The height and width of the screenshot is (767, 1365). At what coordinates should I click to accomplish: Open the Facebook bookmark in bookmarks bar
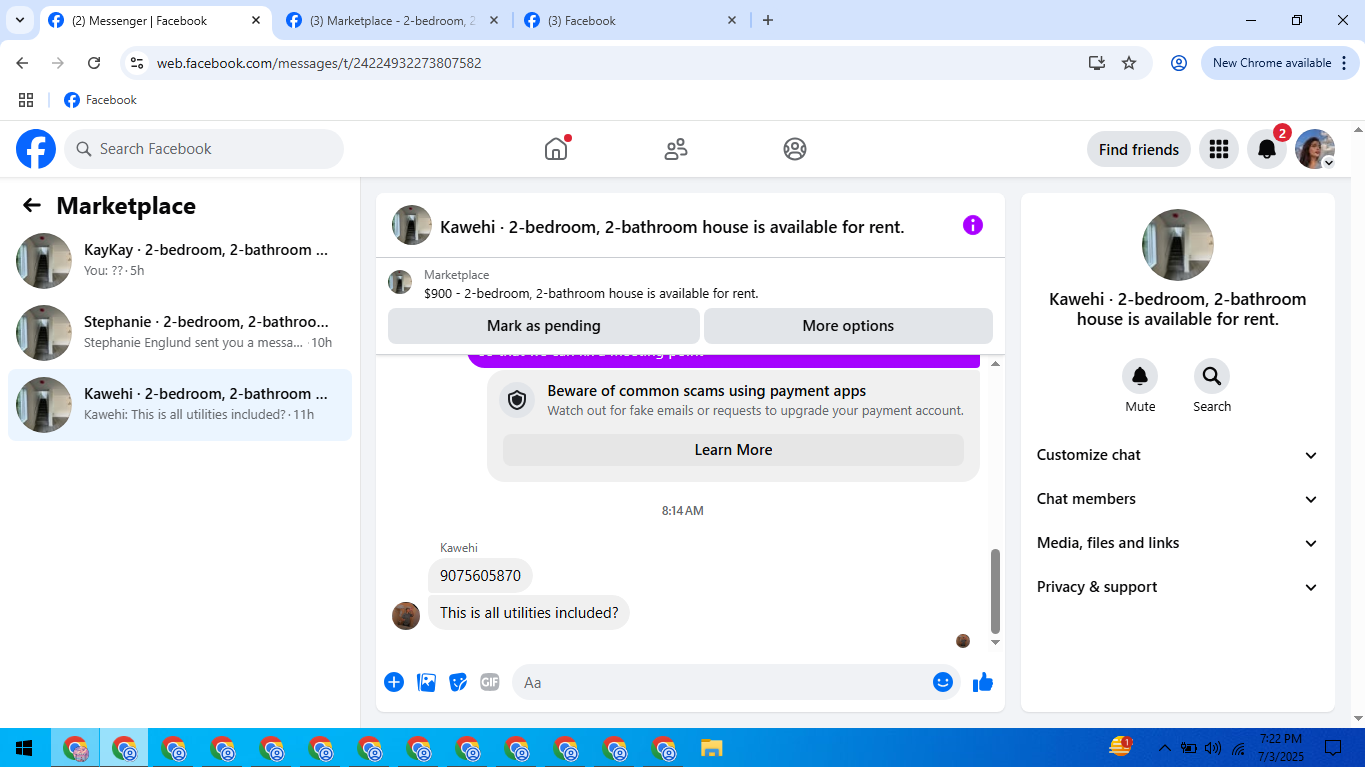click(x=100, y=100)
